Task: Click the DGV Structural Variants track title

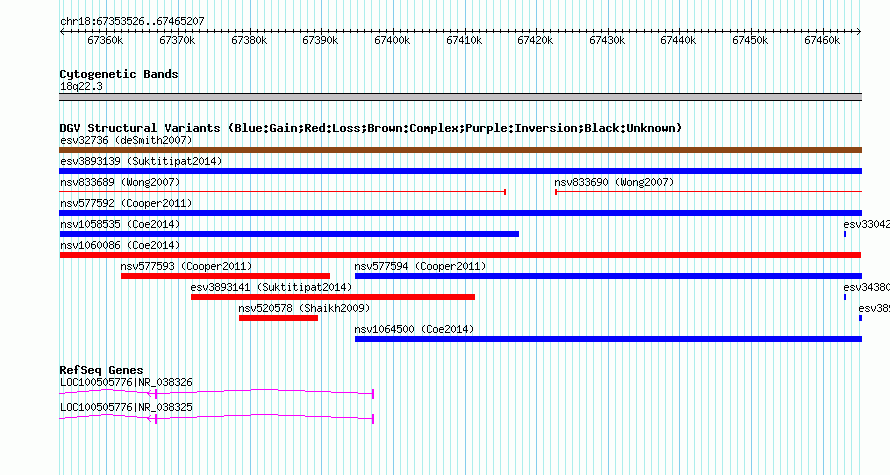Action: [371, 128]
